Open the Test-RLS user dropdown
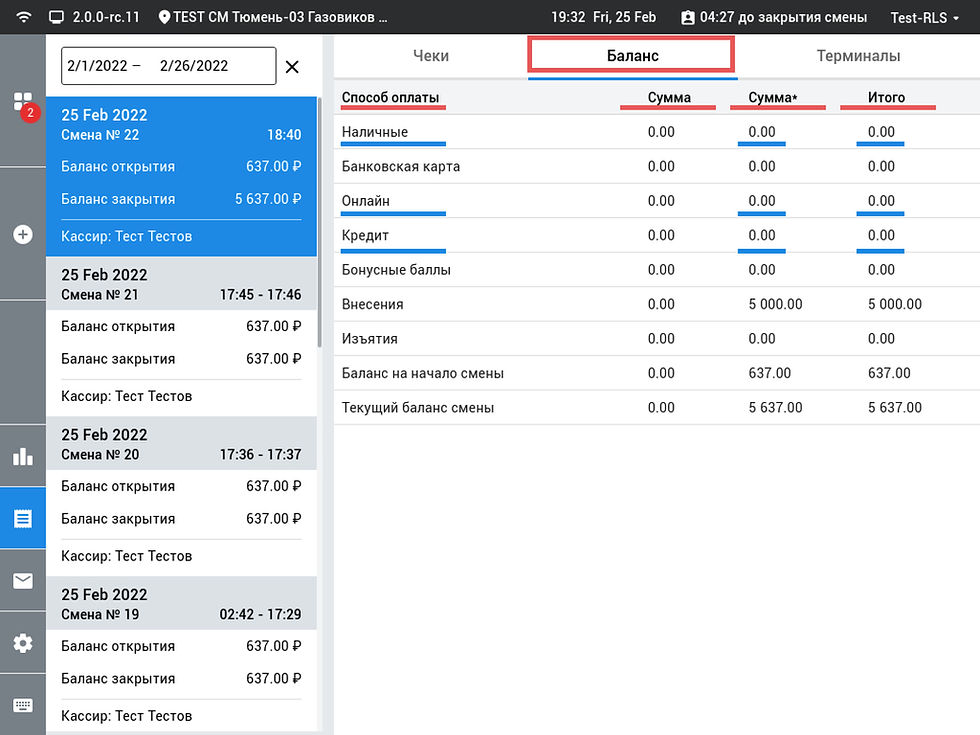The width and height of the screenshot is (980, 735). [924, 18]
